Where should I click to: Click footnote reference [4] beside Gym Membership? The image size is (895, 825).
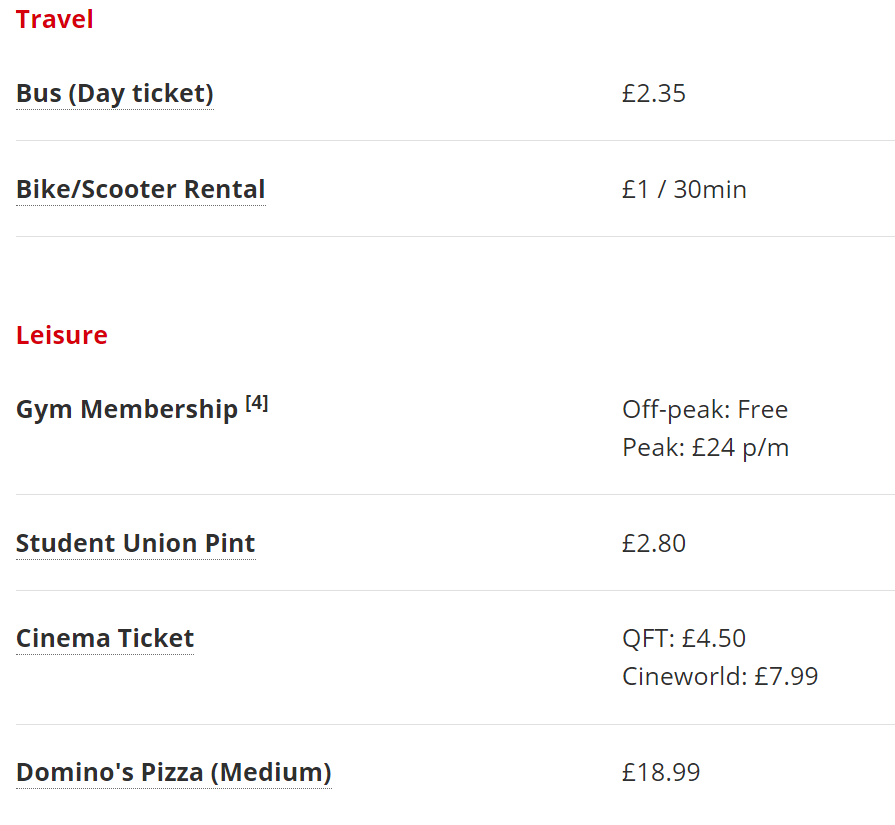[x=257, y=403]
